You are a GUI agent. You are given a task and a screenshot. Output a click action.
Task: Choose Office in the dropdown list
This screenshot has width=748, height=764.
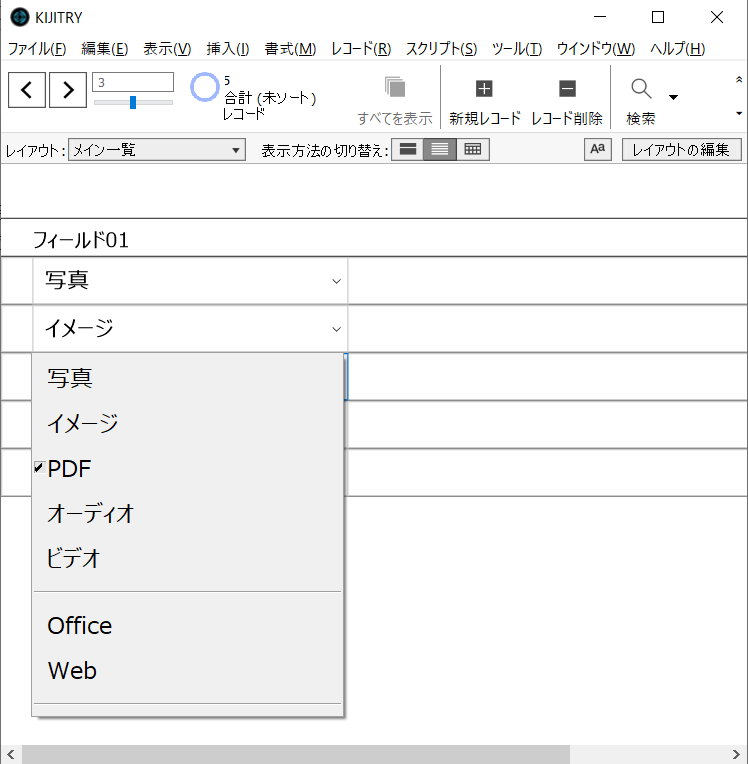coord(80,626)
